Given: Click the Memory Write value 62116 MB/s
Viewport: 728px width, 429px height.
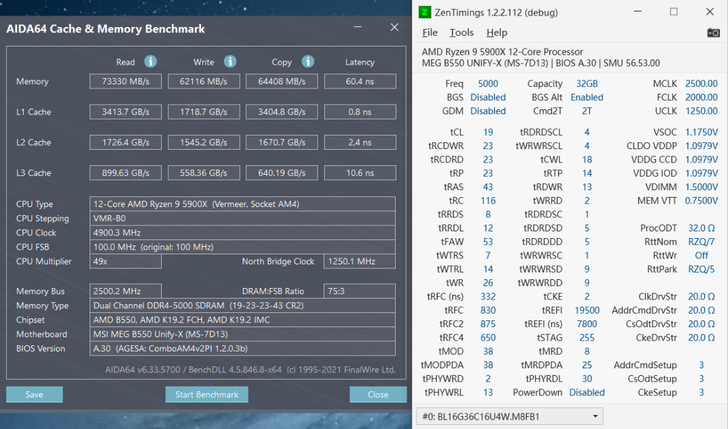Looking at the screenshot, I should 204,81.
